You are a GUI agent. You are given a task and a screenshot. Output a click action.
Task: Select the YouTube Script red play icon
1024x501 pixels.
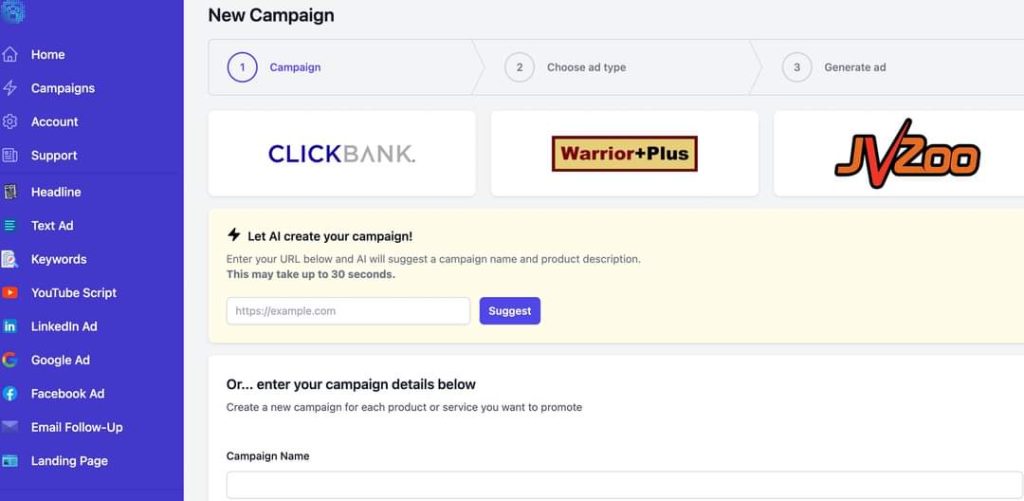[x=10, y=293]
